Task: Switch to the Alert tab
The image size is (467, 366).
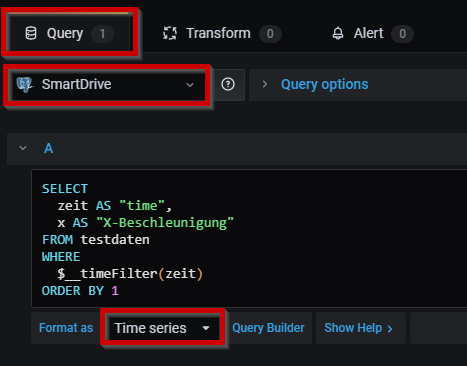Action: [x=373, y=33]
